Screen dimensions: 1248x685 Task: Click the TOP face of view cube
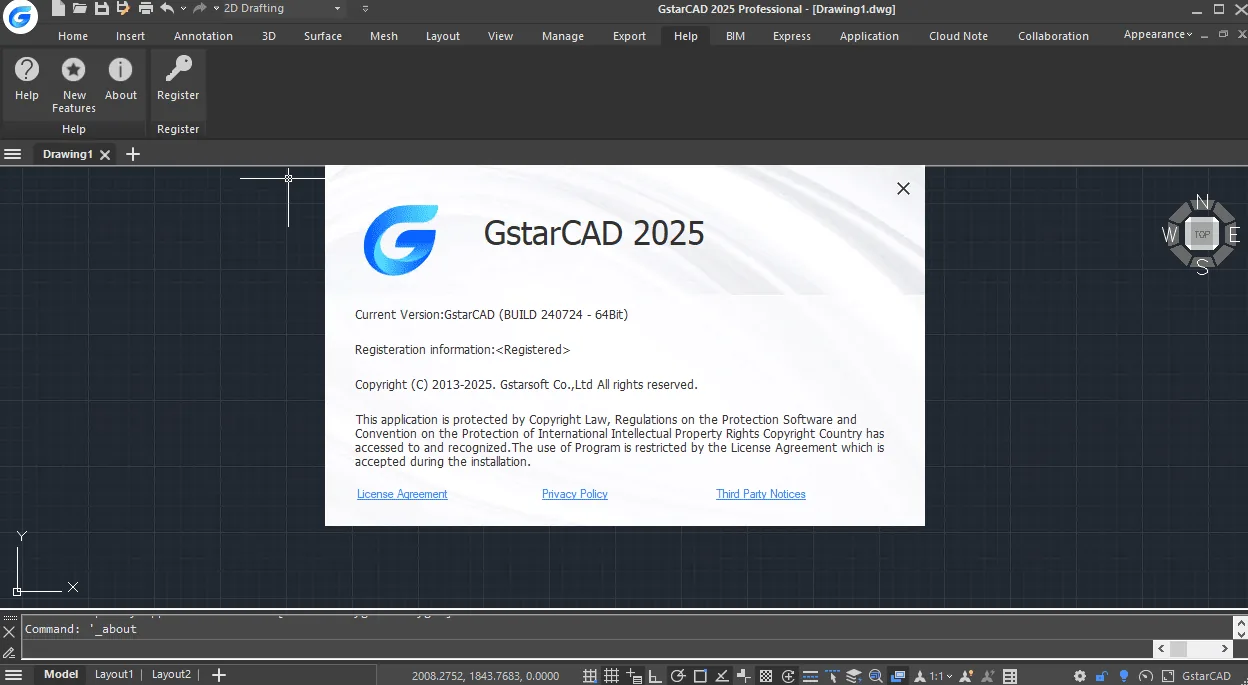[1202, 235]
